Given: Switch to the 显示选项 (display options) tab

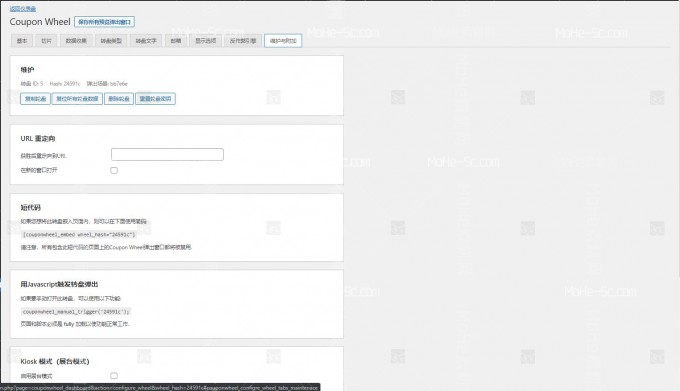Looking at the screenshot, I should [206, 41].
